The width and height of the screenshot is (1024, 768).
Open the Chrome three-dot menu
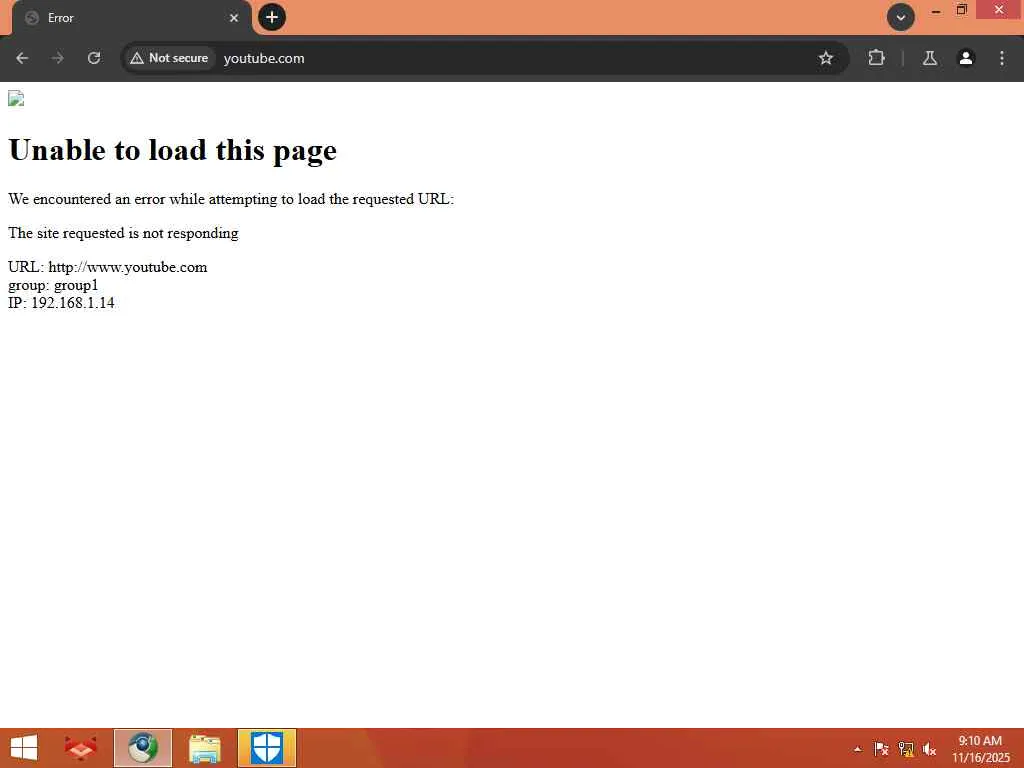tap(1002, 58)
